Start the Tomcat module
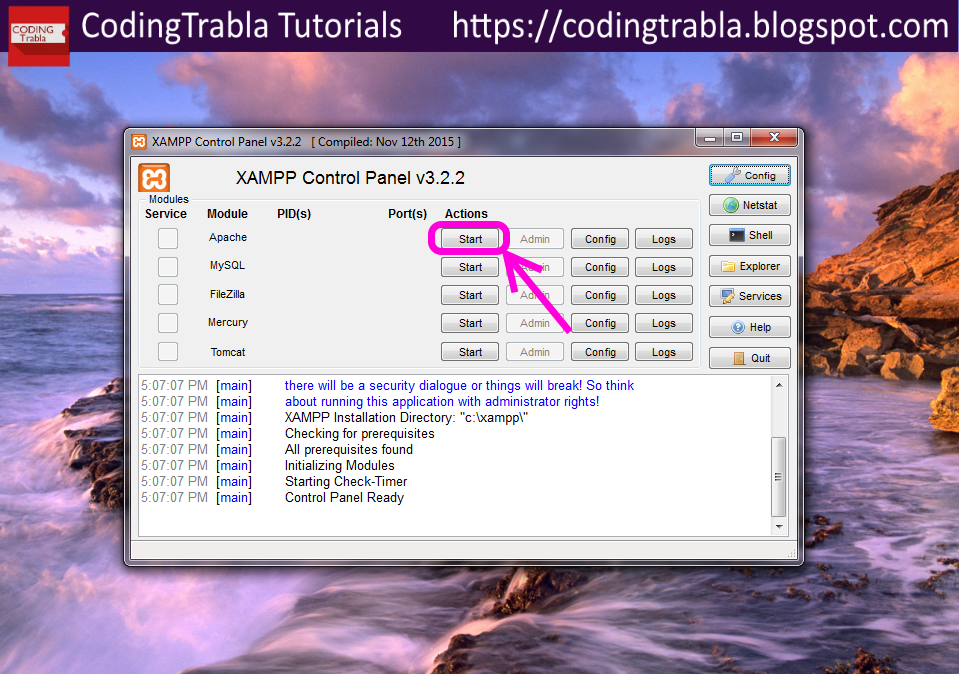The height and width of the screenshot is (674, 959). click(470, 352)
